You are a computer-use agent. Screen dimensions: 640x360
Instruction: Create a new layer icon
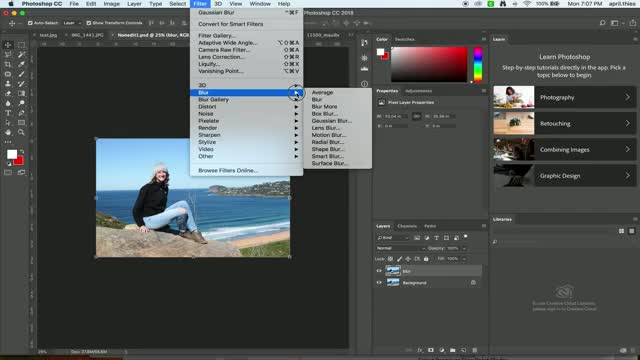click(x=464, y=350)
